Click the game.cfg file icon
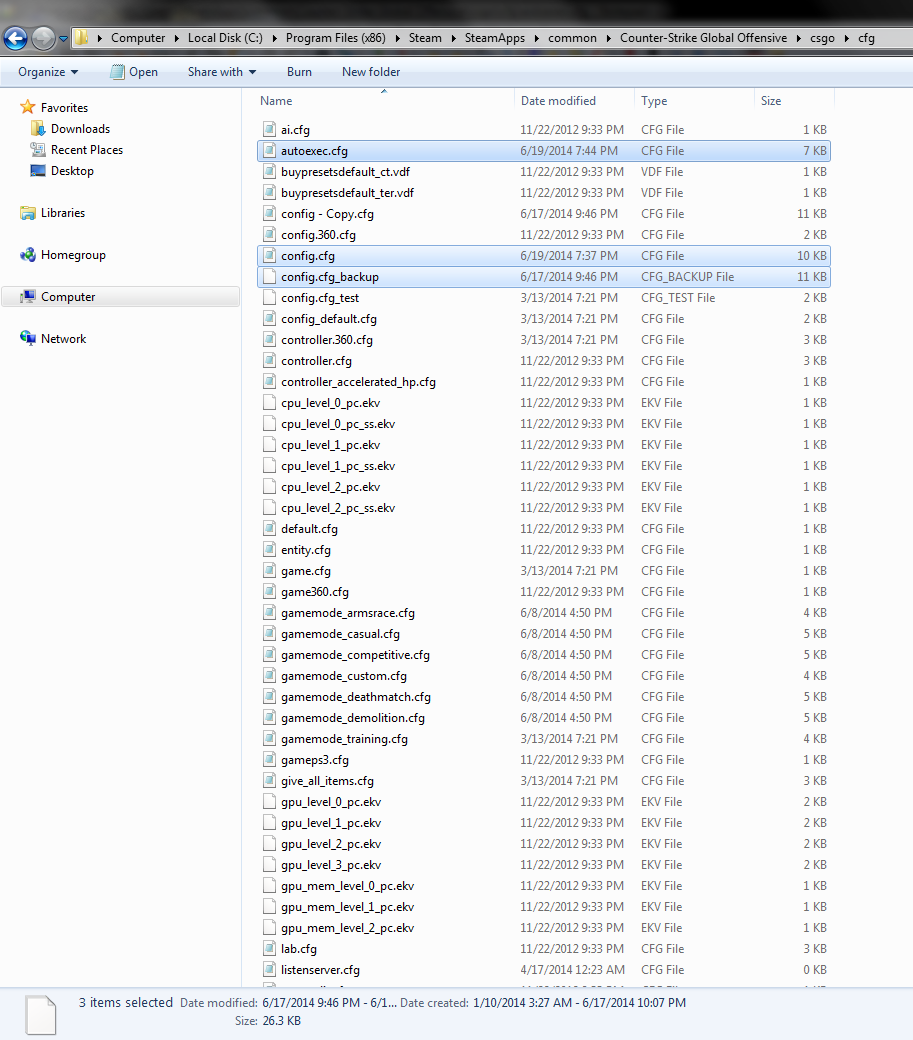The image size is (913, 1040). (269, 570)
